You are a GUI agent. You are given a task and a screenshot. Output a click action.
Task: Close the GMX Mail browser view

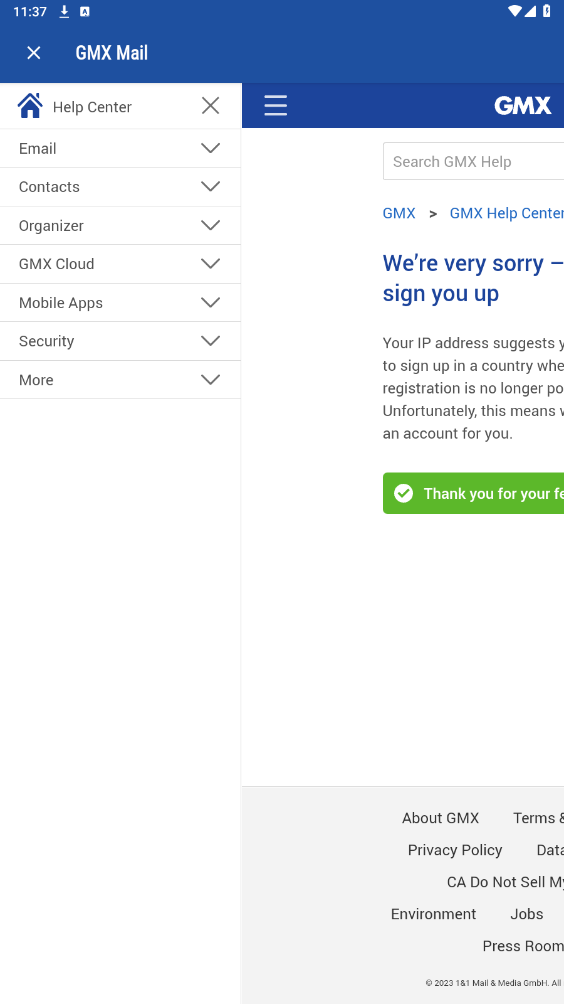(x=33, y=53)
